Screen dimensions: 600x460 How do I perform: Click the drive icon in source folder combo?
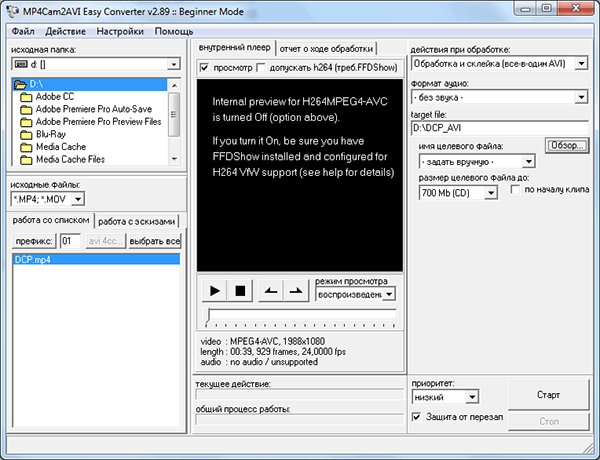pyautogui.click(x=21, y=64)
